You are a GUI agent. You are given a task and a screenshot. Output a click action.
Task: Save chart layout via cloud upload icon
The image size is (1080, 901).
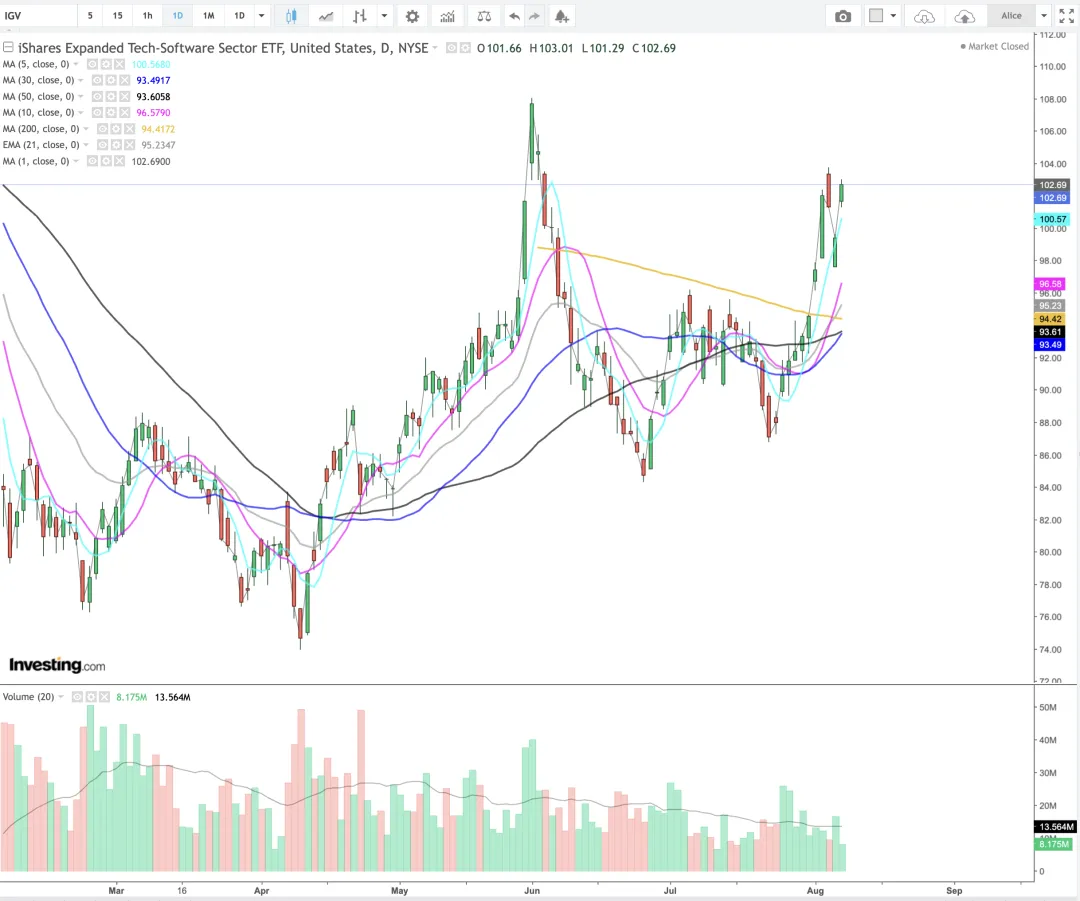click(x=964, y=16)
